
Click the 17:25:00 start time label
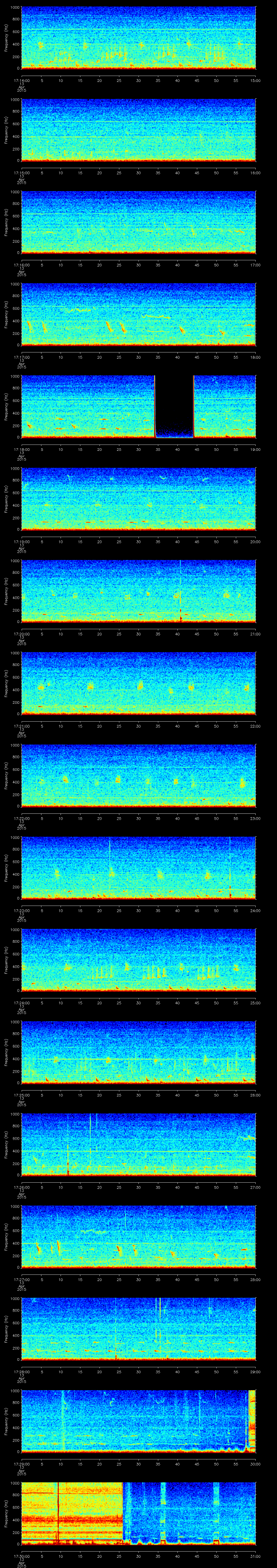(x=21, y=1095)
